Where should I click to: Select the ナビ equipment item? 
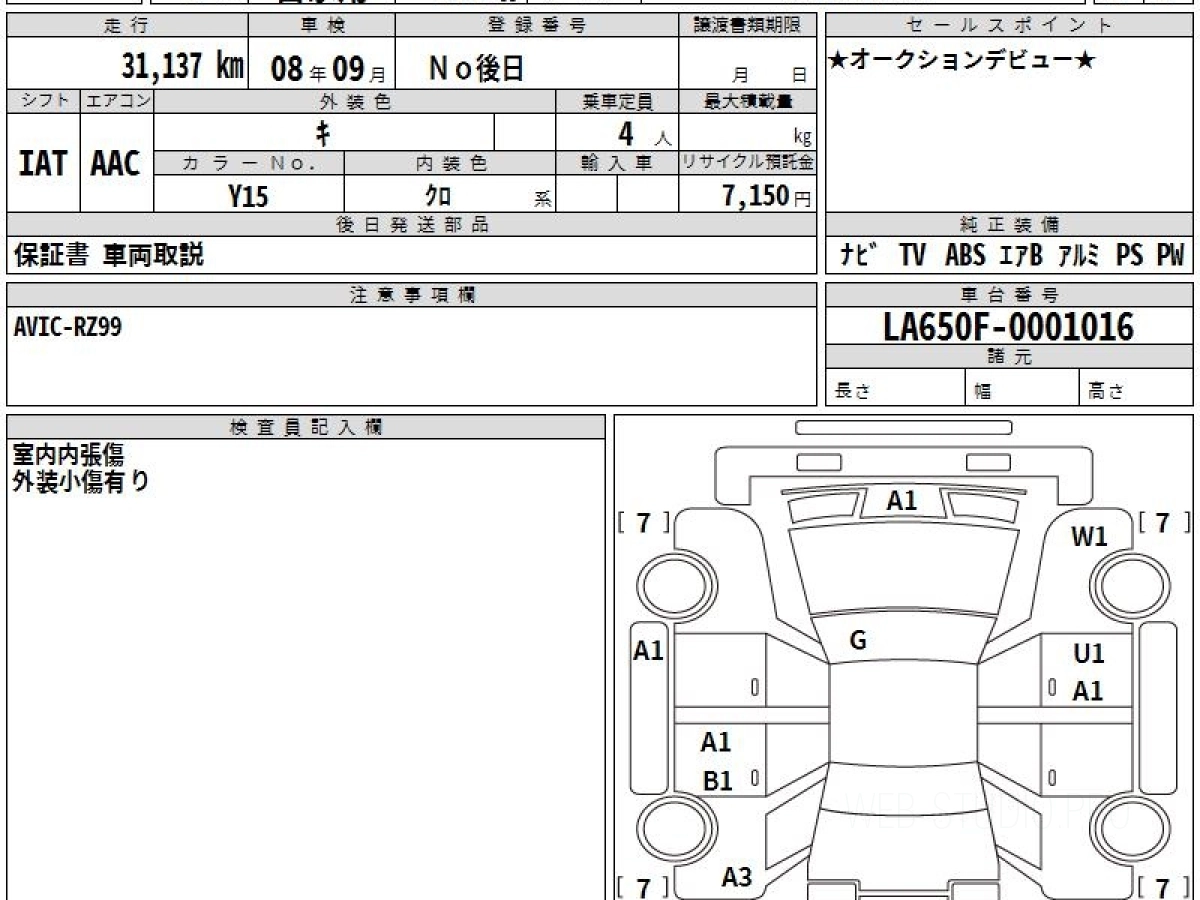click(860, 256)
